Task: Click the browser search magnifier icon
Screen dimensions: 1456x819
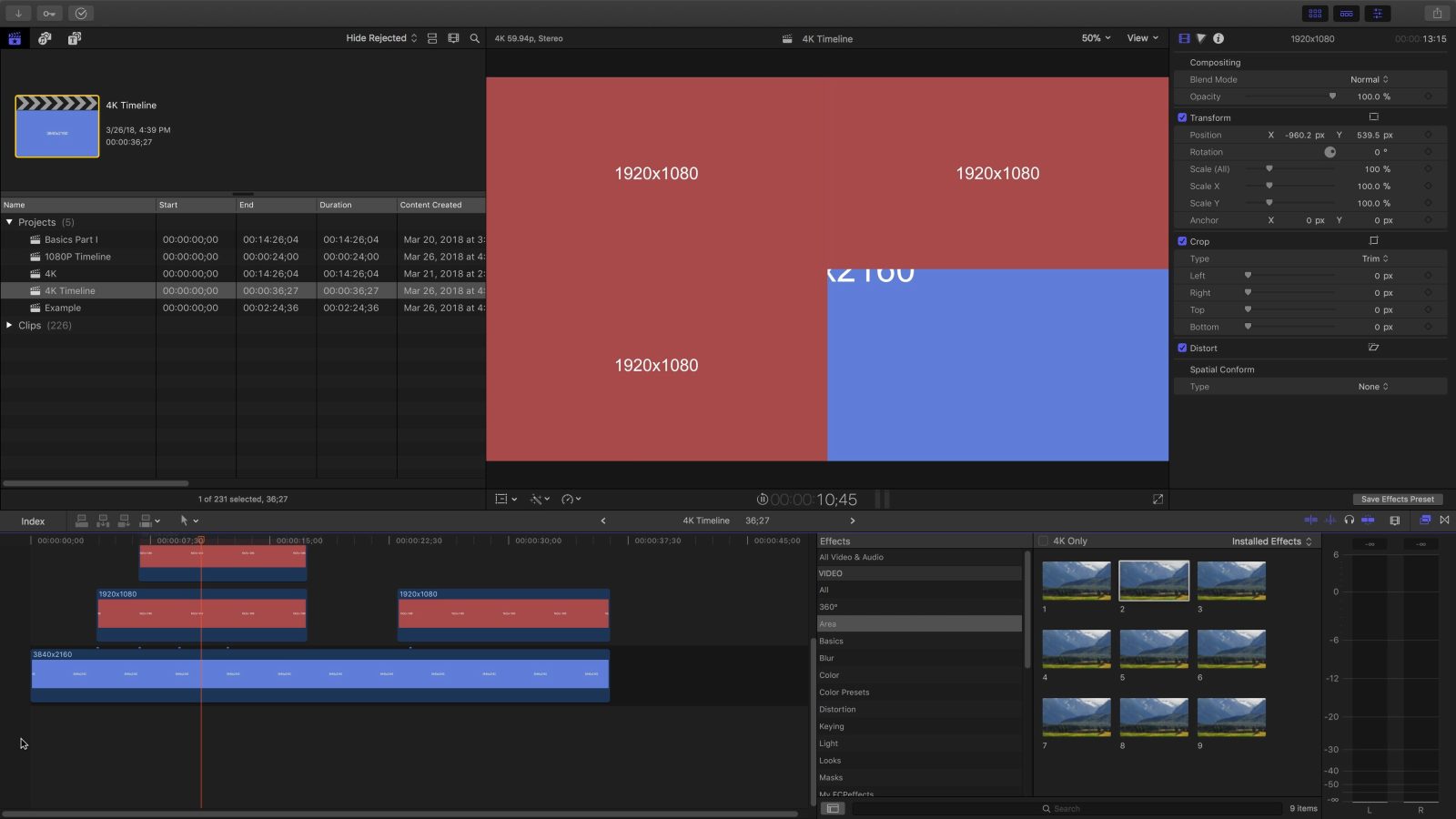Action: click(474, 38)
